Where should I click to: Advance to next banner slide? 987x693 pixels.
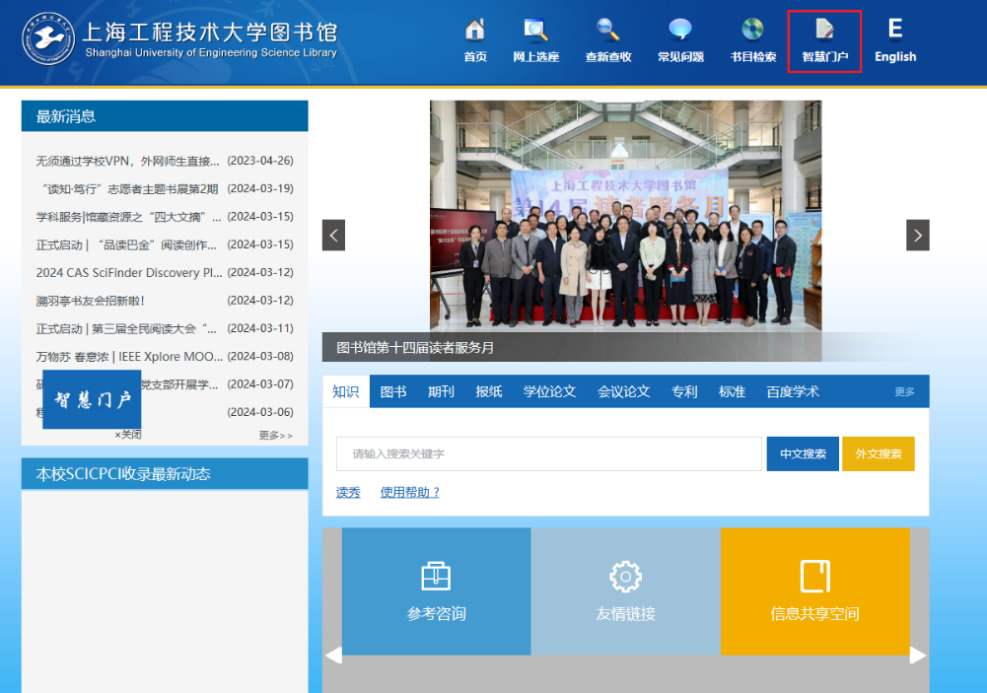click(x=917, y=235)
